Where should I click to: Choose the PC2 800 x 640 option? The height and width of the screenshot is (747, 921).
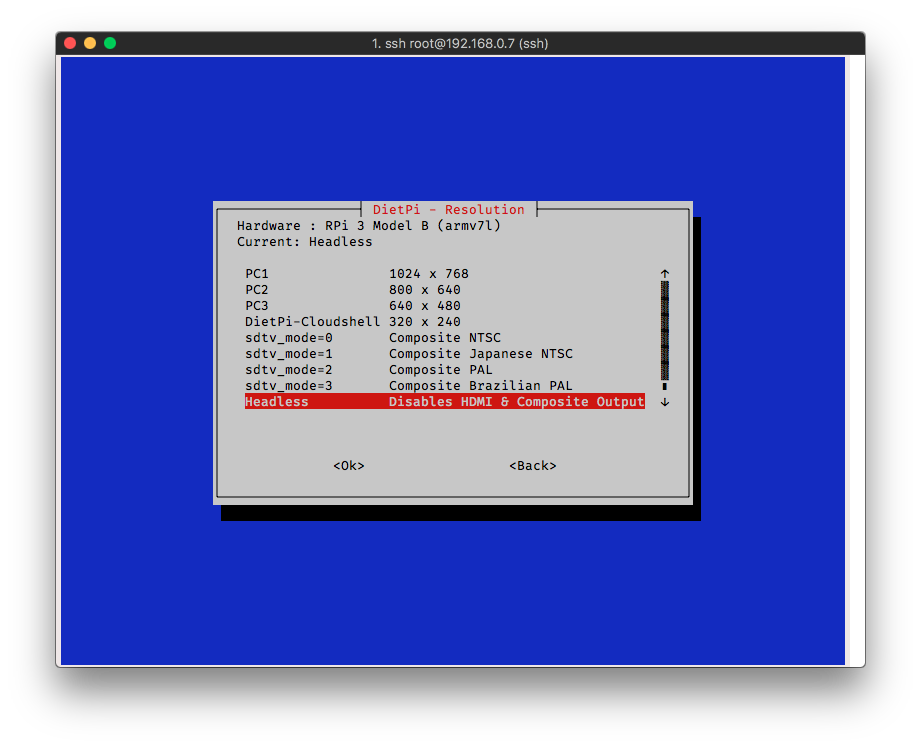point(445,290)
